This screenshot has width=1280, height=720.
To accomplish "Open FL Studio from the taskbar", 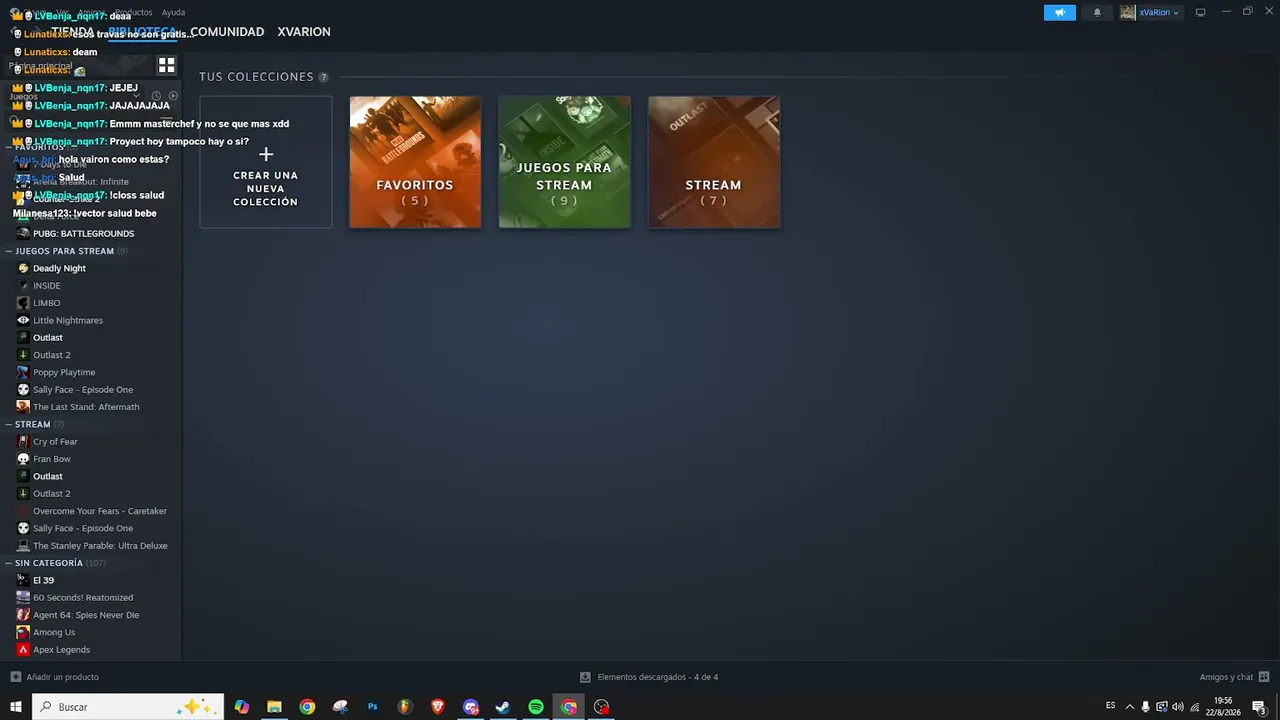I will click(x=405, y=707).
